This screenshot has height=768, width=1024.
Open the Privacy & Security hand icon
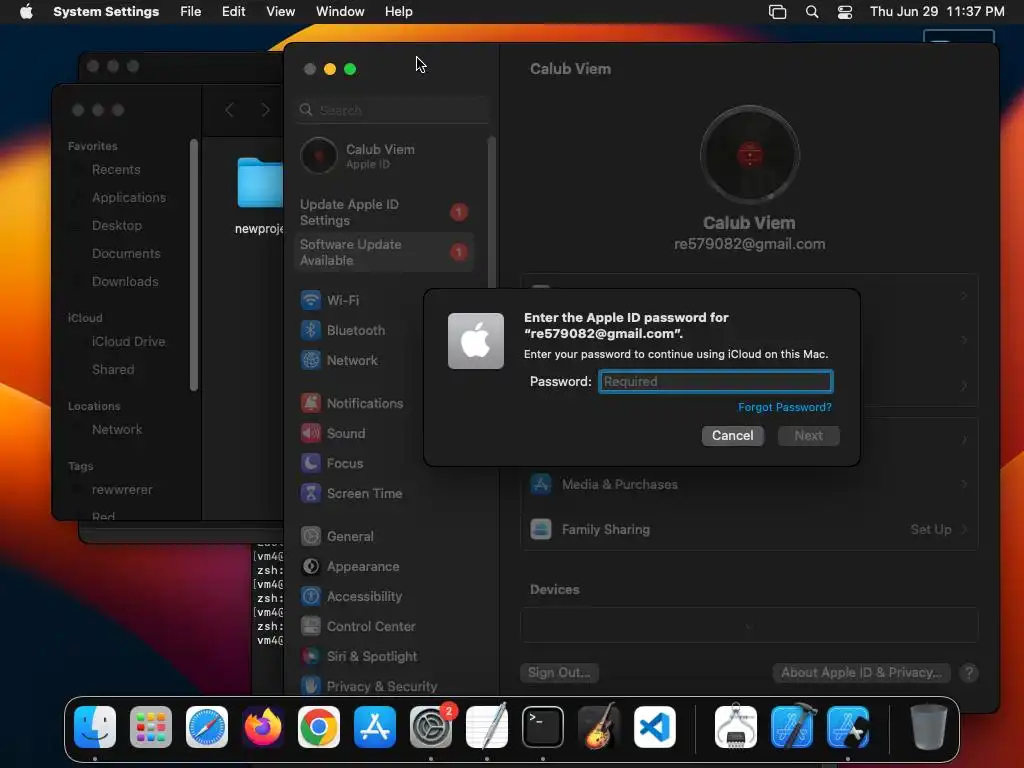pyautogui.click(x=311, y=685)
